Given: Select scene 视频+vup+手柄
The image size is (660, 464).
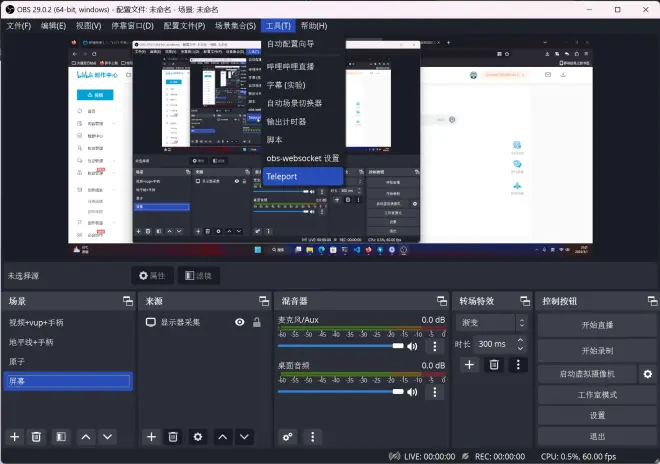Looking at the screenshot, I should [68, 323].
